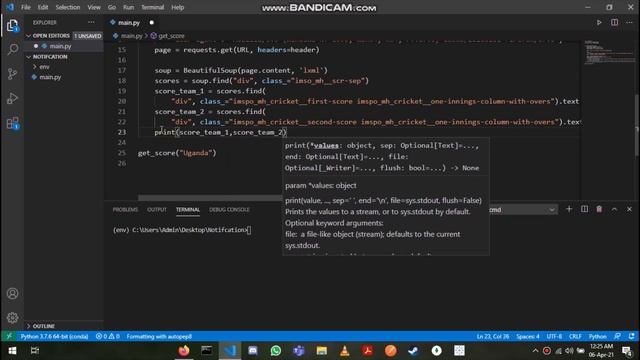The image size is (640, 360).
Task: Open VLC media player from the taskbar
Action: 344,351
